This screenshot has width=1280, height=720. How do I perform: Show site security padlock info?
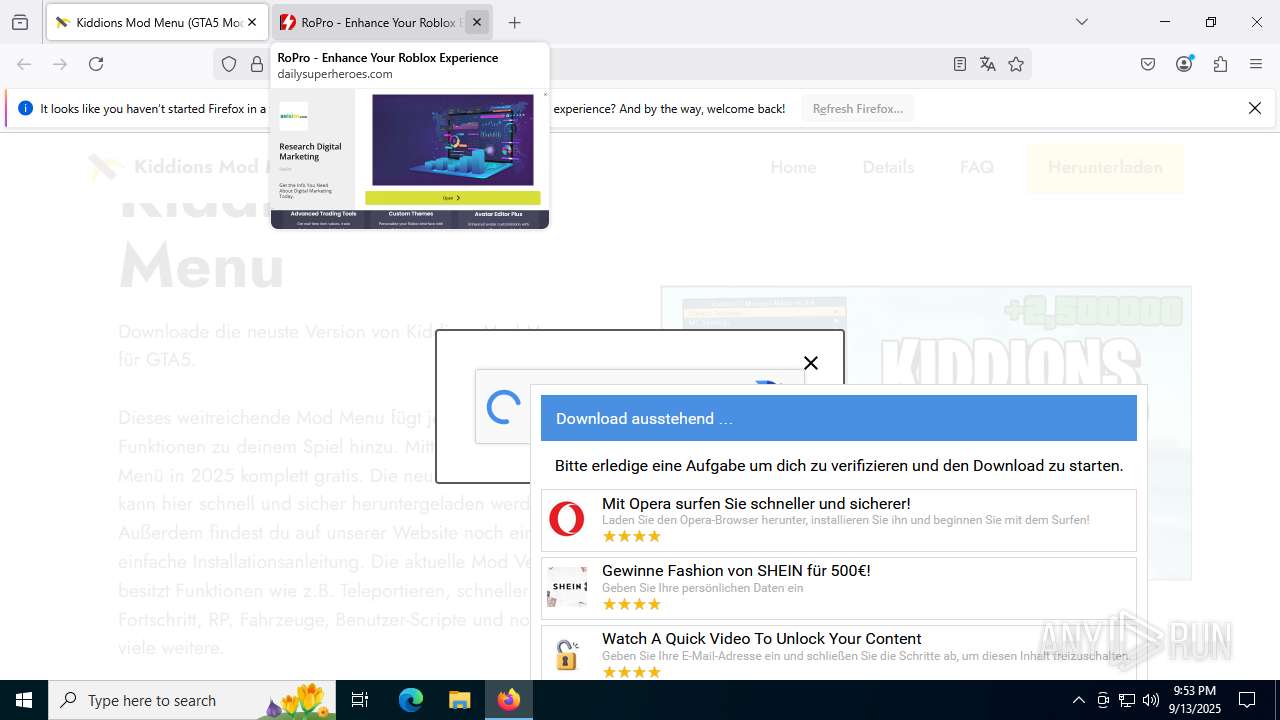pyautogui.click(x=257, y=64)
